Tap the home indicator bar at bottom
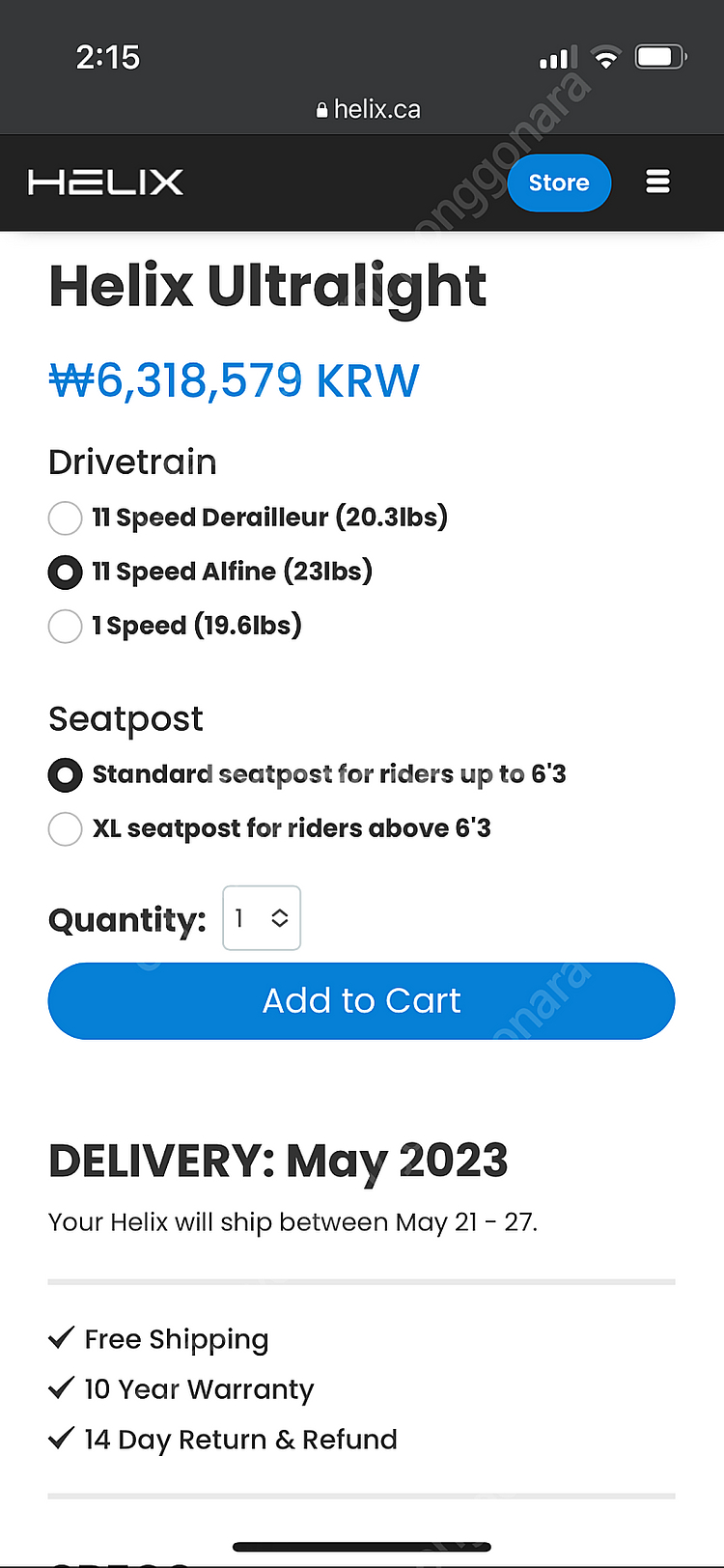724x1568 pixels. (x=362, y=1547)
